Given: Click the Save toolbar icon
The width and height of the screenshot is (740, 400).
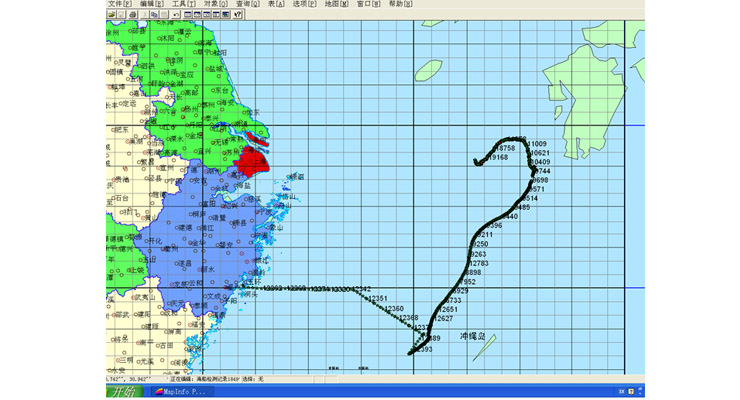Looking at the screenshot, I should point(121,15).
